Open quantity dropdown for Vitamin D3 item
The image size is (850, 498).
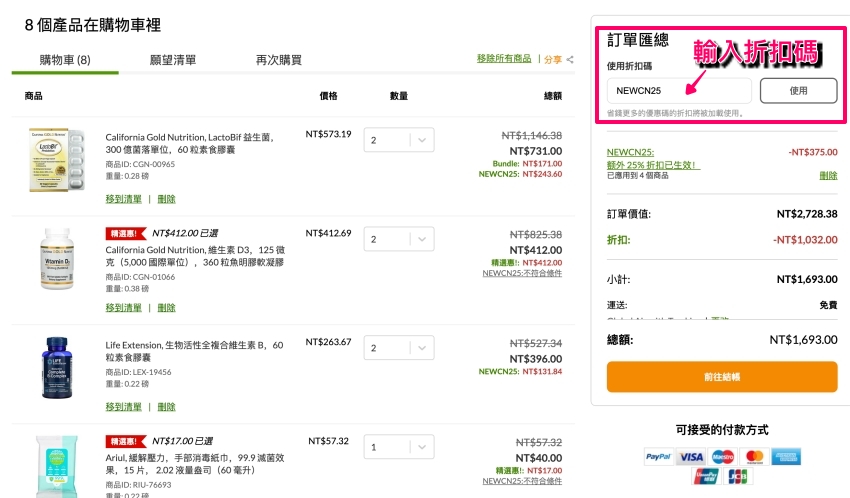tap(399, 240)
